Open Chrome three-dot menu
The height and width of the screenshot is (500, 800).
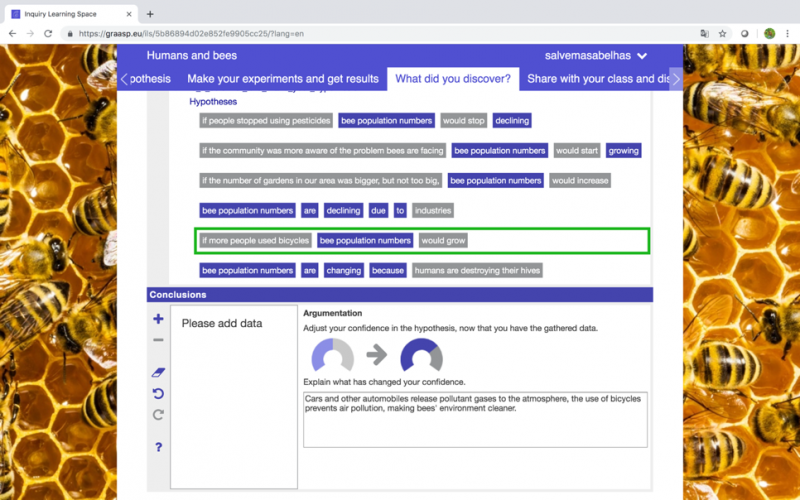[x=787, y=34]
